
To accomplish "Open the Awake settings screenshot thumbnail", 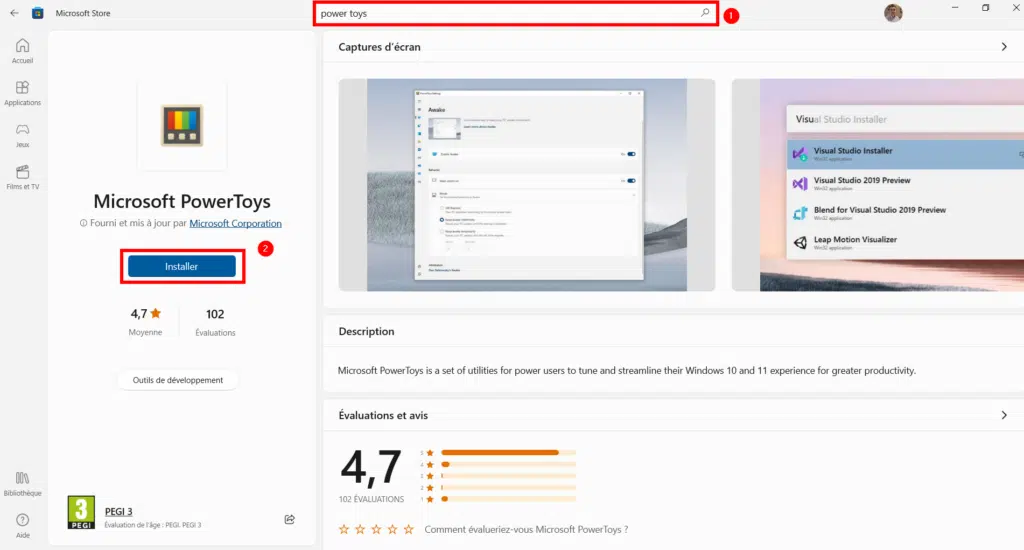I will click(526, 185).
